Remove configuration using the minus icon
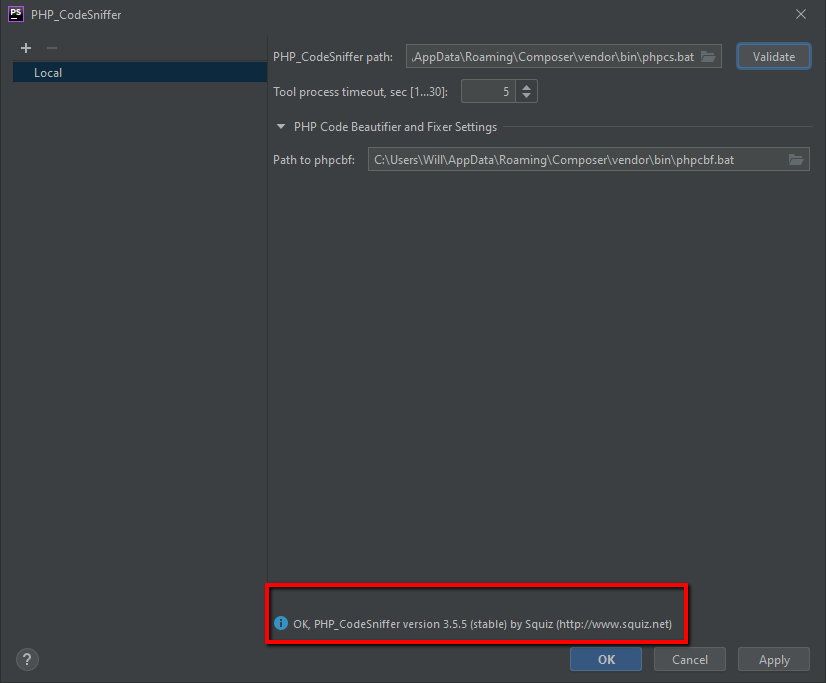This screenshot has width=826, height=683. pyautogui.click(x=52, y=48)
